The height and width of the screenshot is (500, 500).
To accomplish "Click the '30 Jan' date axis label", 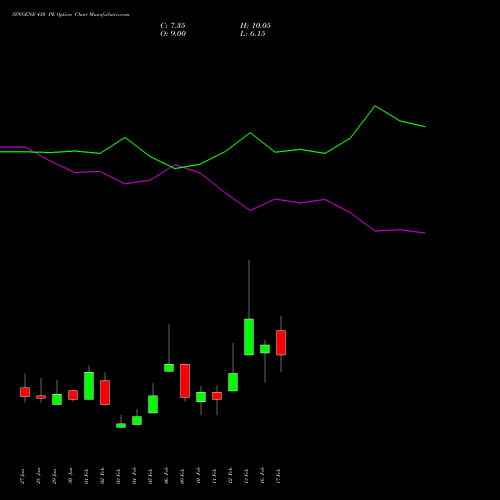I will click(x=71, y=476).
